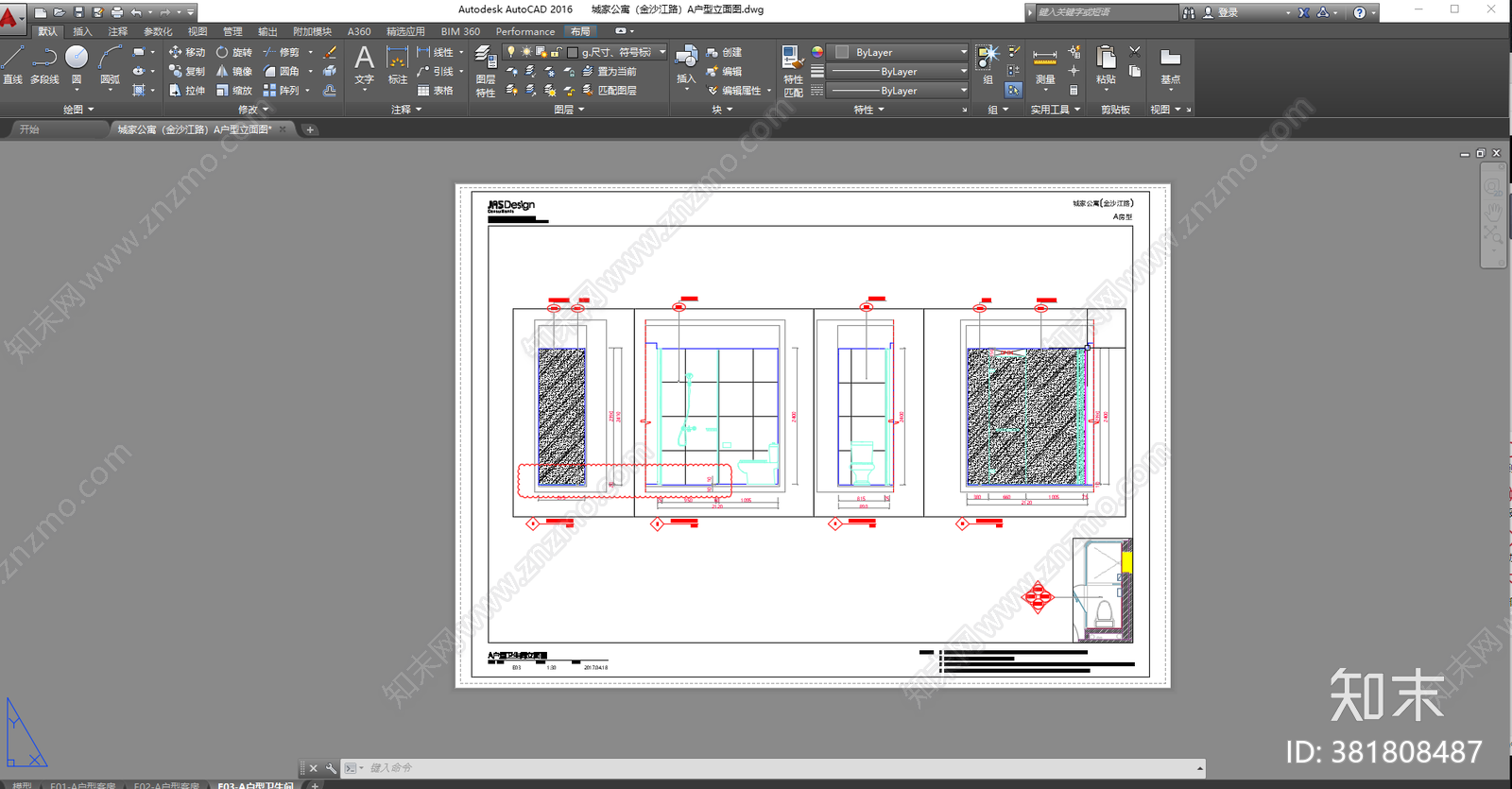
Task: Click the Trim (修剪) tool
Action: coord(282,52)
